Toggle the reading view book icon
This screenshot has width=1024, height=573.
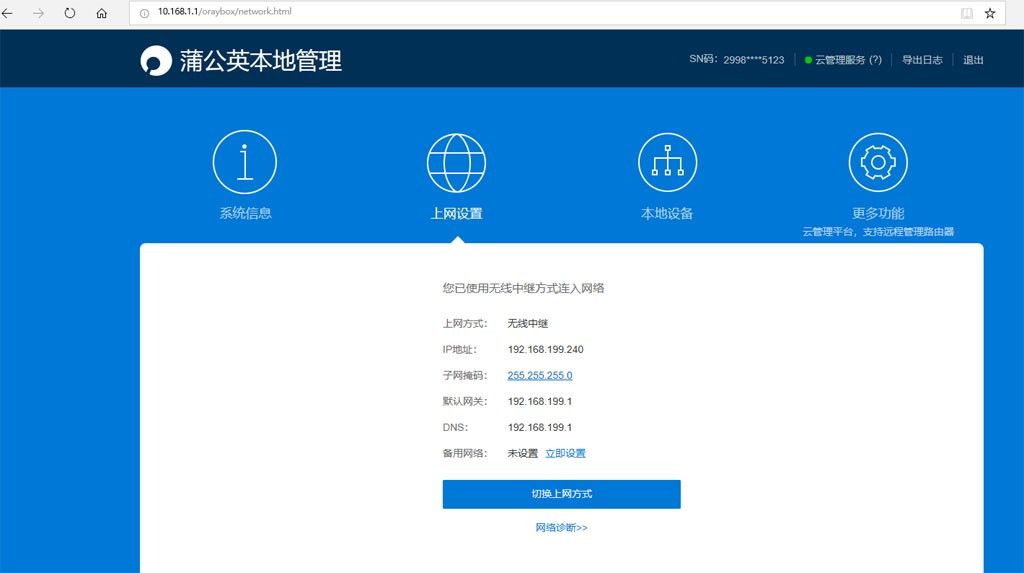967,13
